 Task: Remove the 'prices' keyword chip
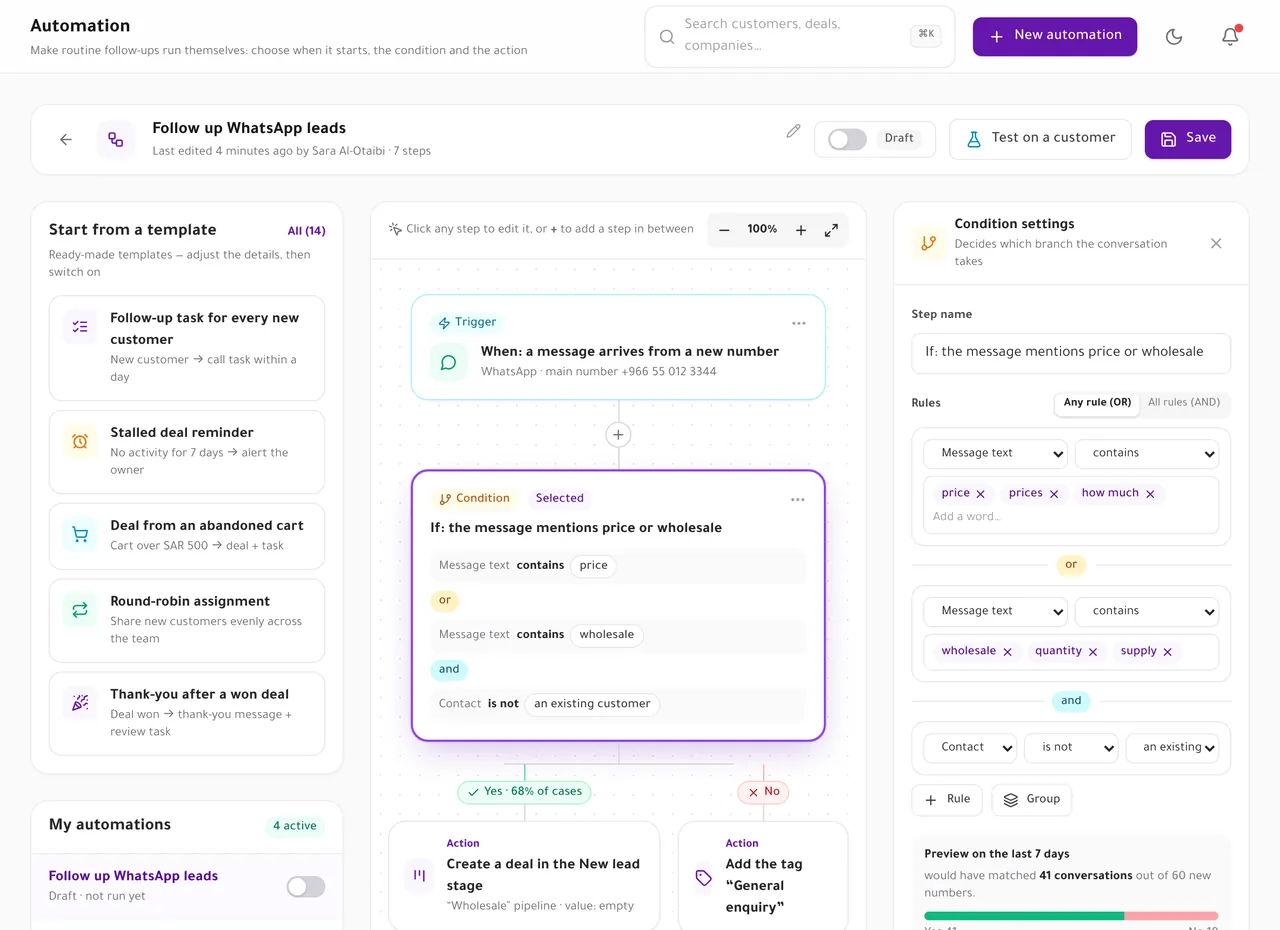1054,494
